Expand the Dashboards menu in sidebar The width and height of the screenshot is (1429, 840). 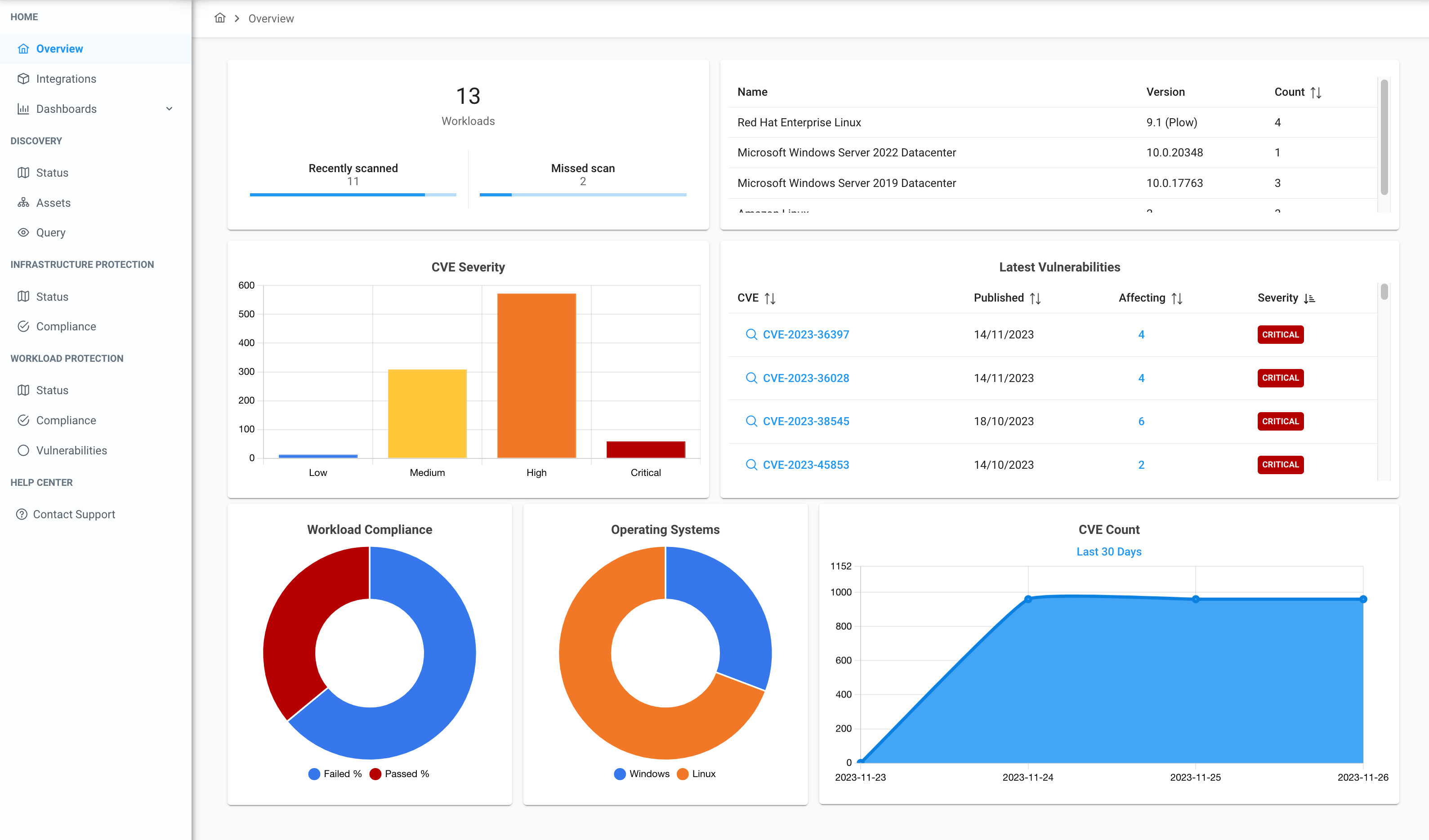click(x=169, y=108)
